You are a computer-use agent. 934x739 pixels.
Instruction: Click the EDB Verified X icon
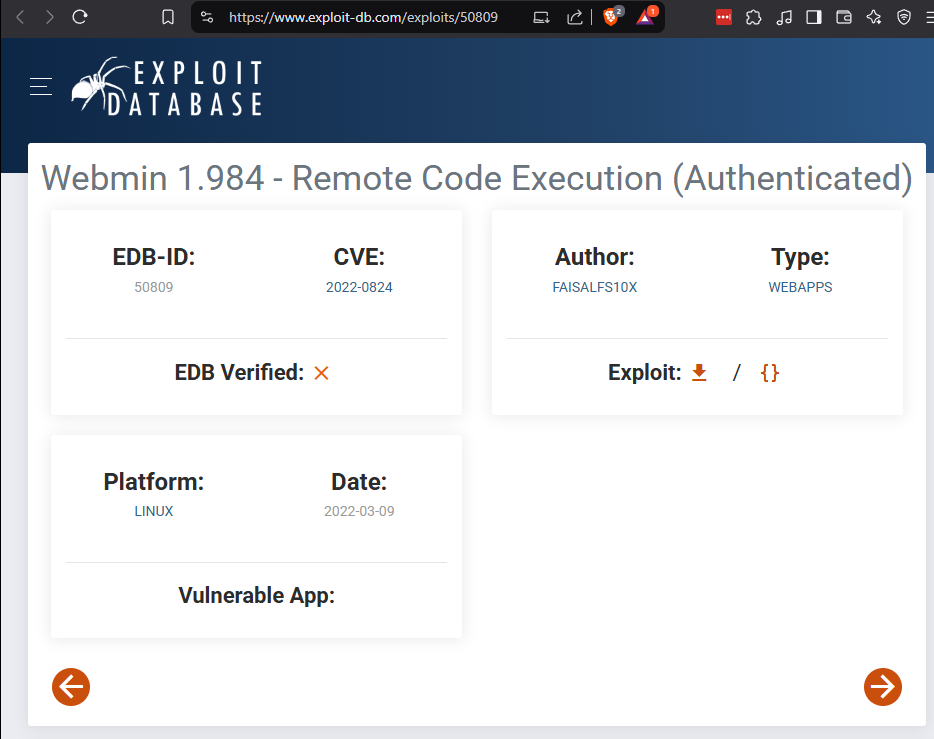[321, 373]
